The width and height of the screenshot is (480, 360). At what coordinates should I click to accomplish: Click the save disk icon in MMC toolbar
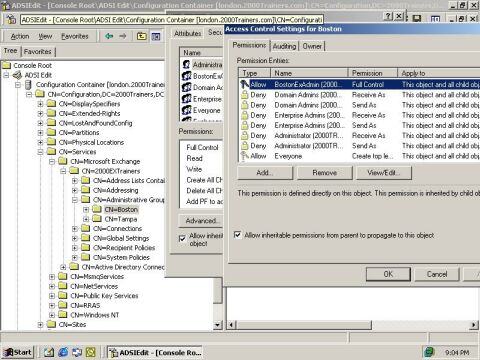(x=417, y=18)
